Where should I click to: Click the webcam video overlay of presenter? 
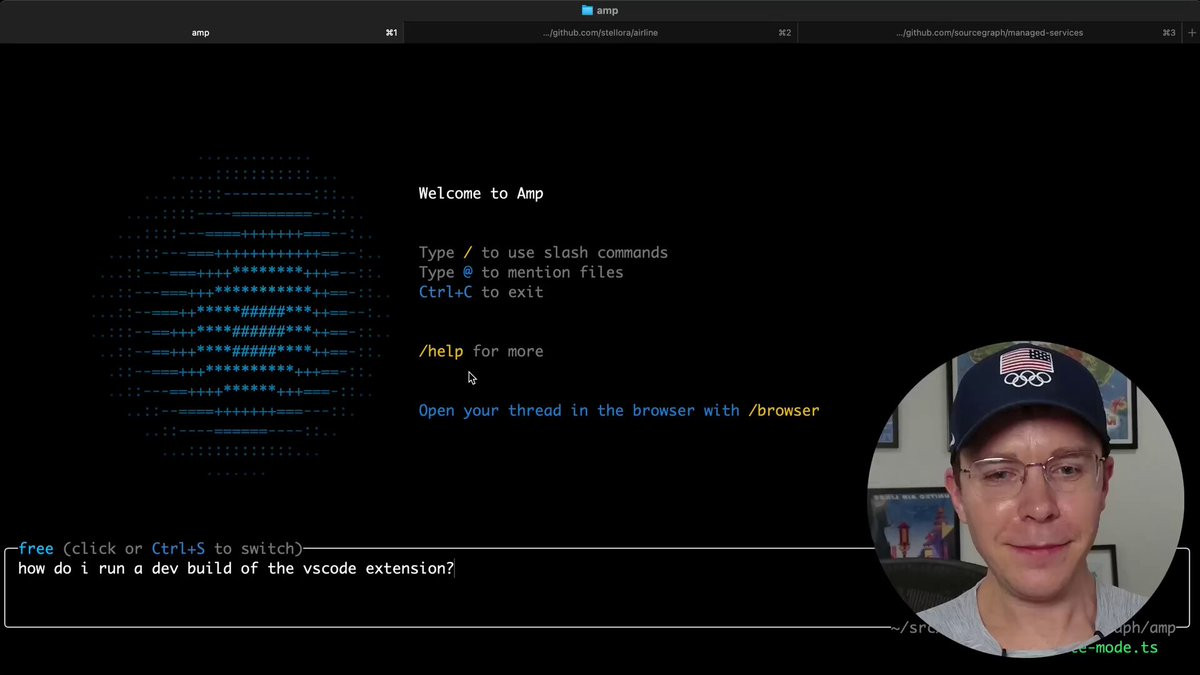(1025, 498)
